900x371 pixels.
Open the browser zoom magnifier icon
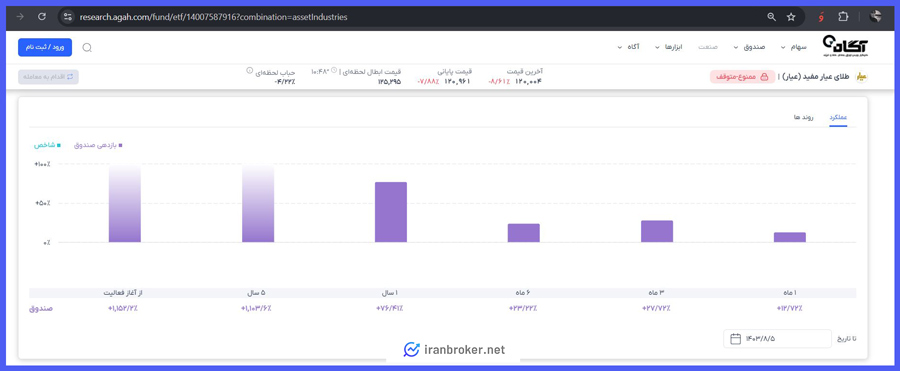(771, 17)
